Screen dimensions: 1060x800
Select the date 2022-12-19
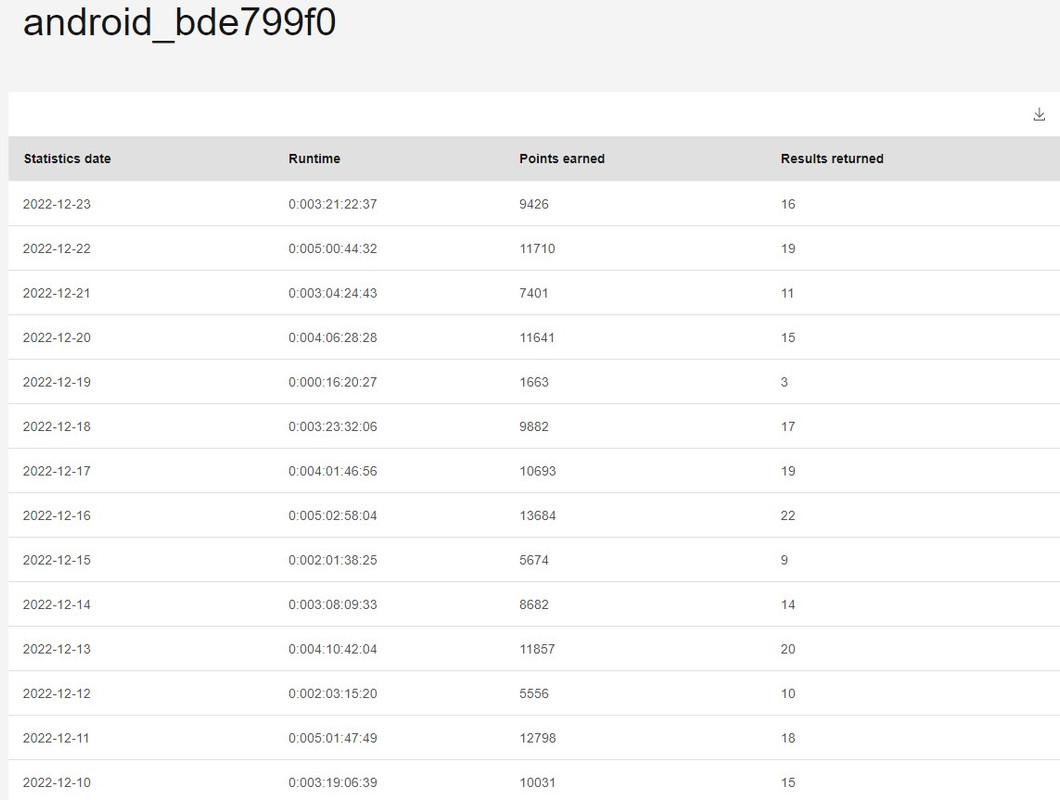click(x=57, y=382)
